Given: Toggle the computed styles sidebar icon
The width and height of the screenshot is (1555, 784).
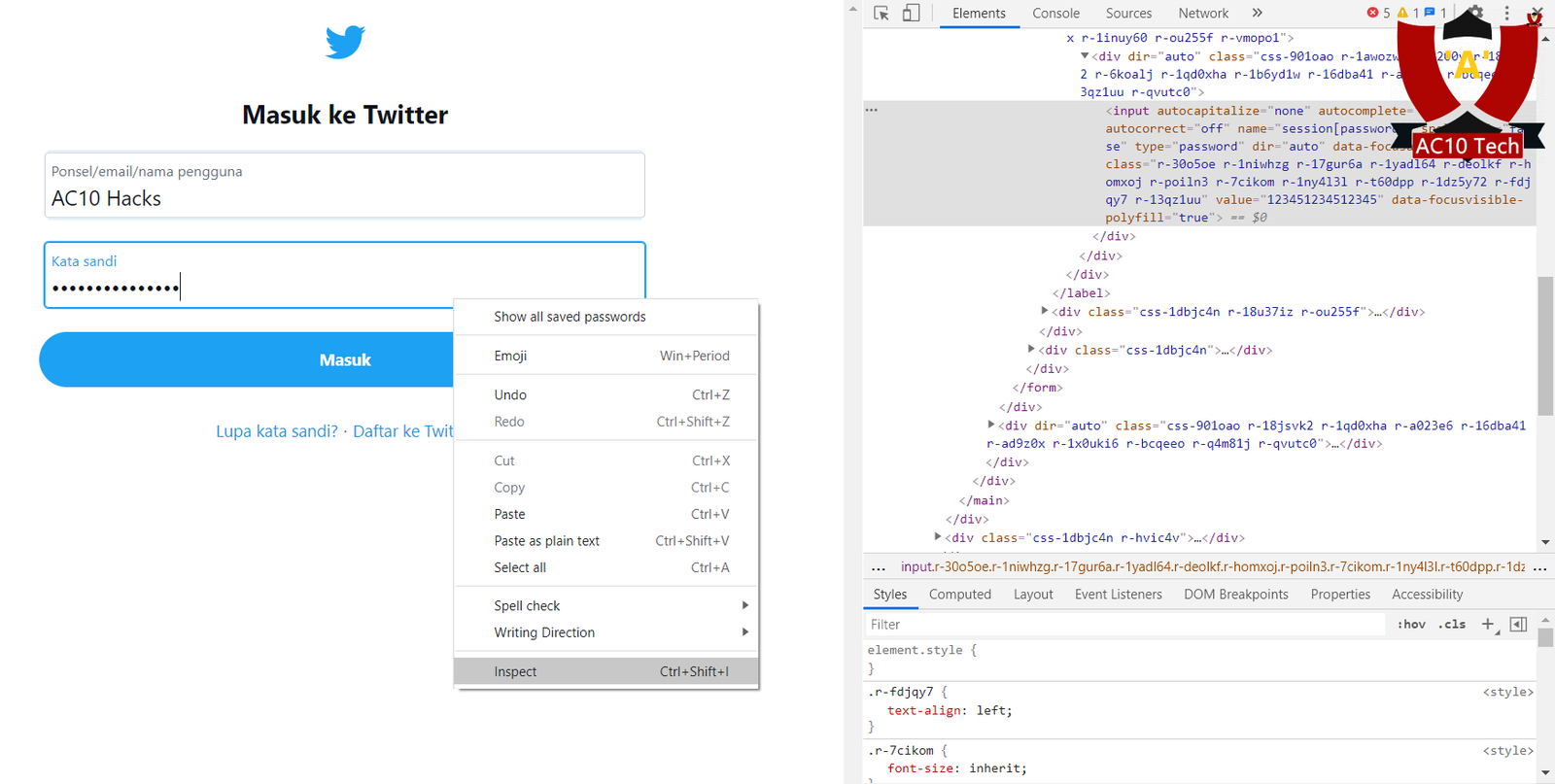Looking at the screenshot, I should (x=1518, y=625).
